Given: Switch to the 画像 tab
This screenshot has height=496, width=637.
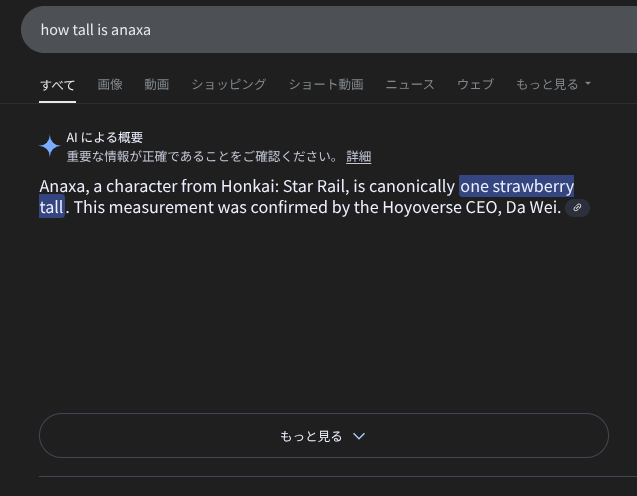Looking at the screenshot, I should [110, 84].
